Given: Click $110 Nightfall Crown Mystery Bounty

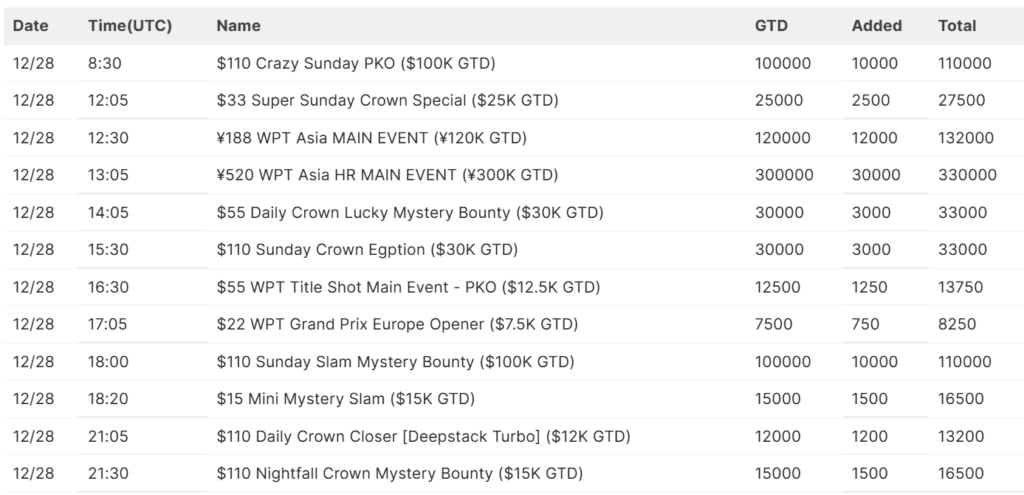Looking at the screenshot, I should tap(400, 473).
